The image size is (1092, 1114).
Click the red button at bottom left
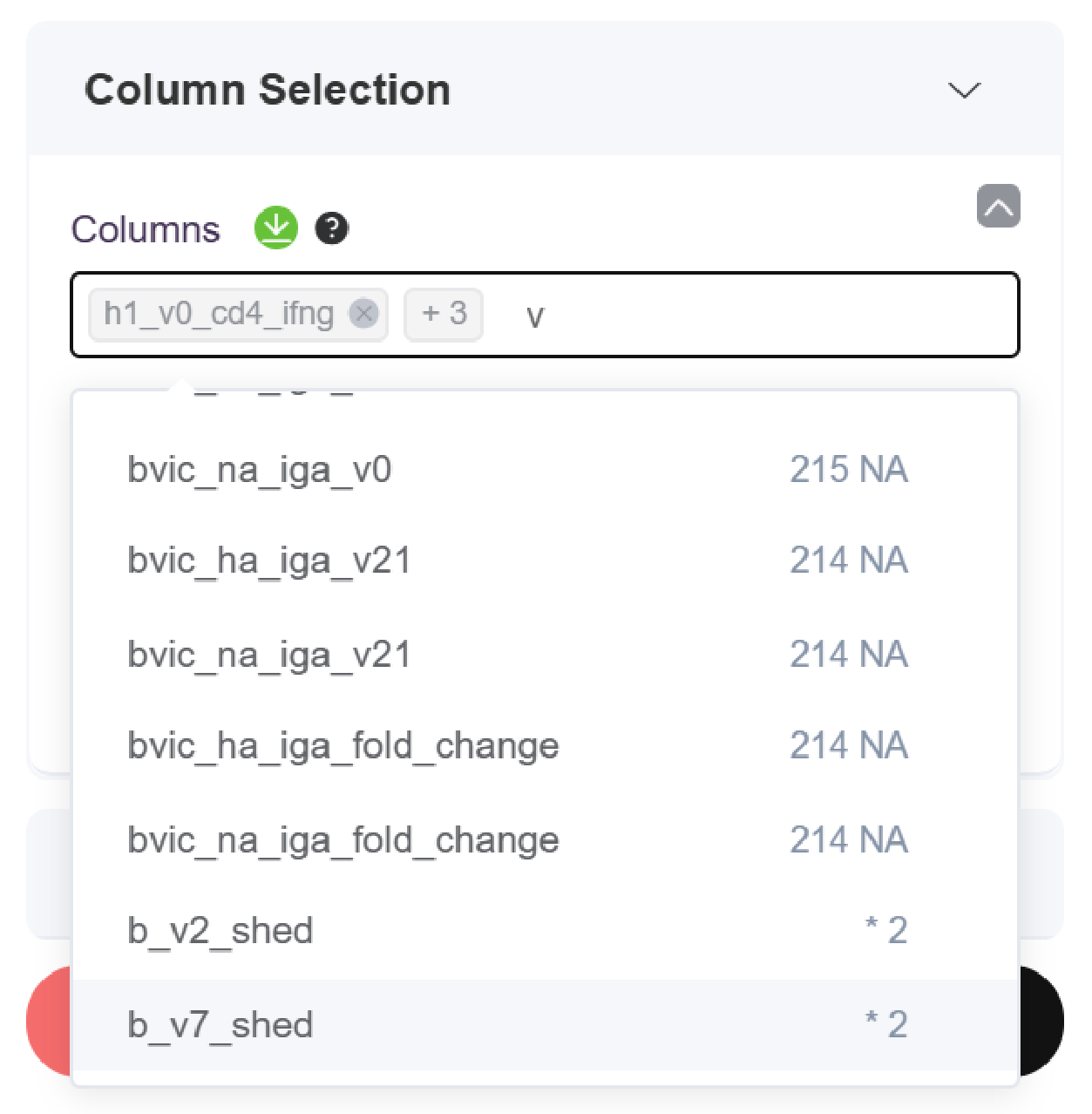(x=49, y=1020)
